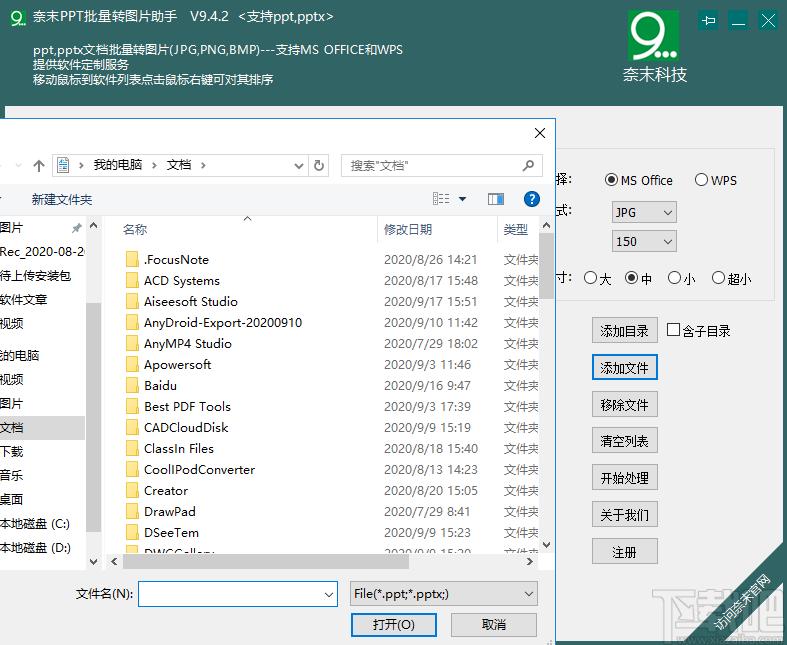Click the Best PDF Tools folder icon
The image size is (787, 645).
click(132, 407)
